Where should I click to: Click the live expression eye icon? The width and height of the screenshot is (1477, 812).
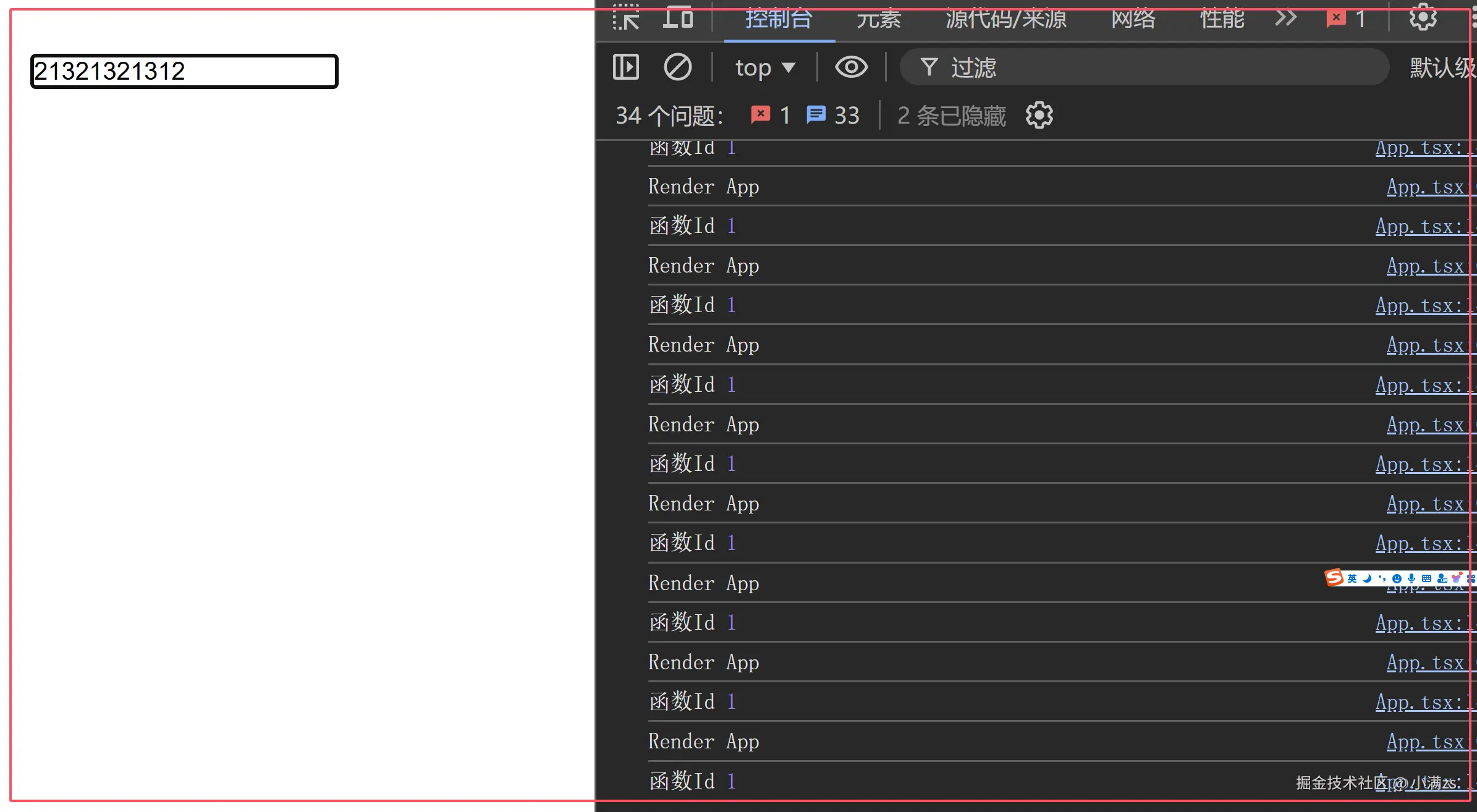(851, 67)
